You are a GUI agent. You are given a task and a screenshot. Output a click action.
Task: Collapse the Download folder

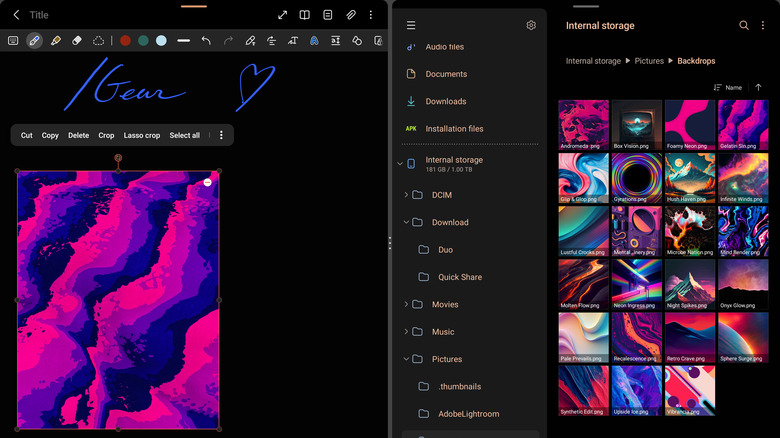pyautogui.click(x=406, y=222)
